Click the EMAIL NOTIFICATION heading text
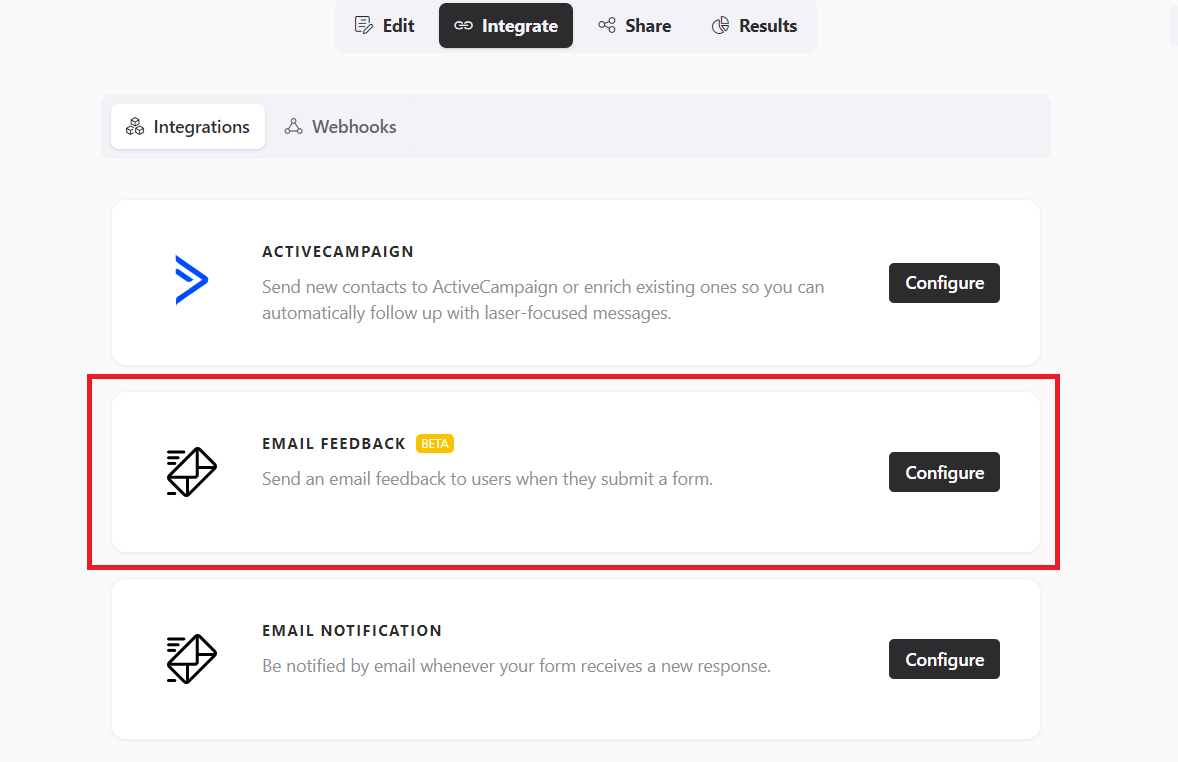The image size is (1178, 762). tap(352, 631)
